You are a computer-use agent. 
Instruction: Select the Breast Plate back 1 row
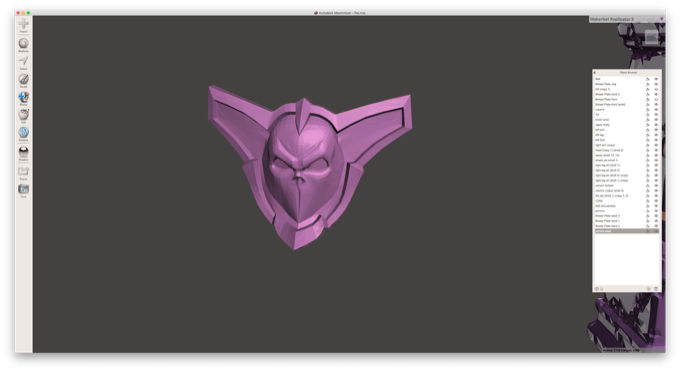click(x=627, y=221)
